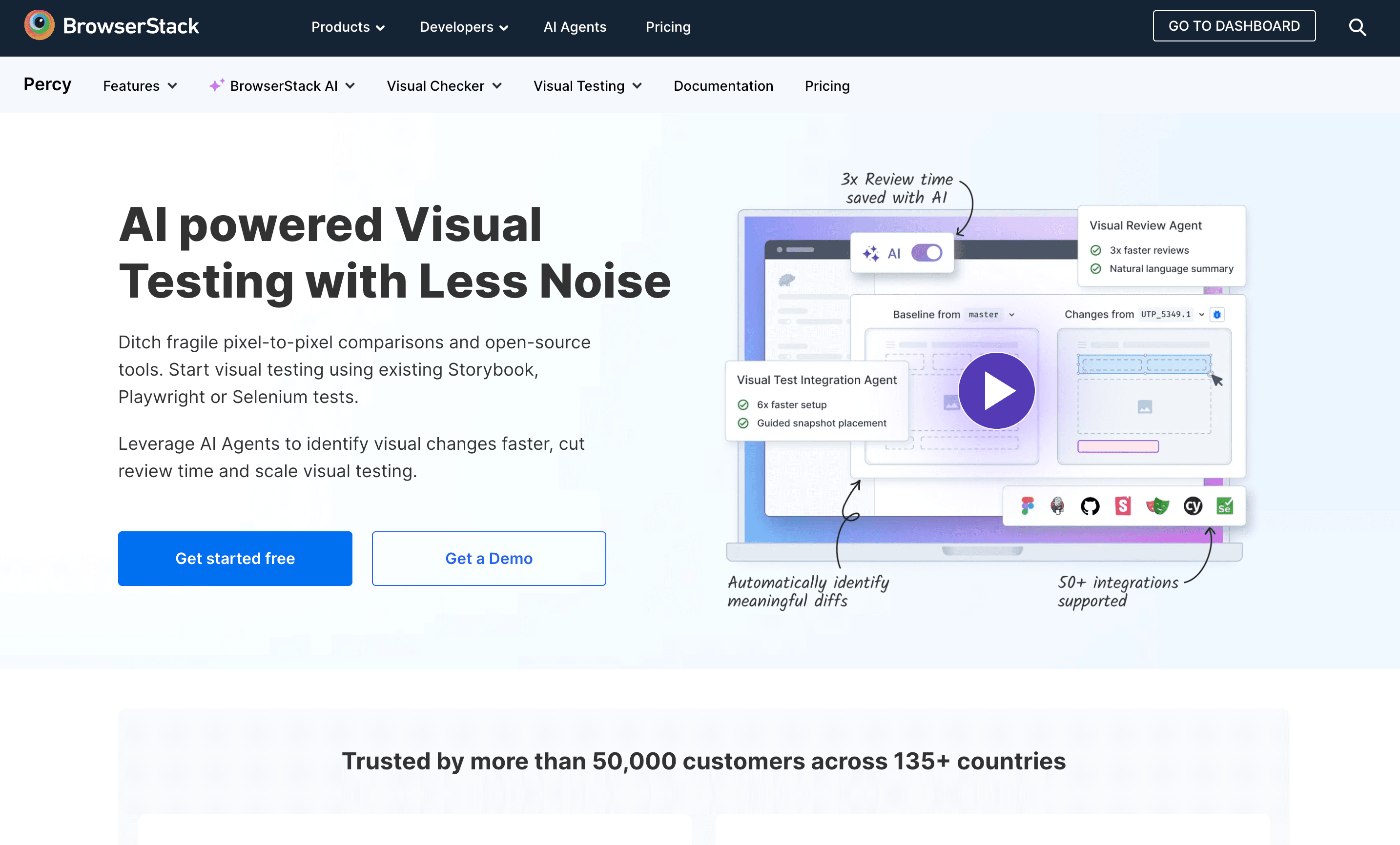The image size is (1400, 845).
Task: Click the BrowserStack logo
Action: point(111,26)
